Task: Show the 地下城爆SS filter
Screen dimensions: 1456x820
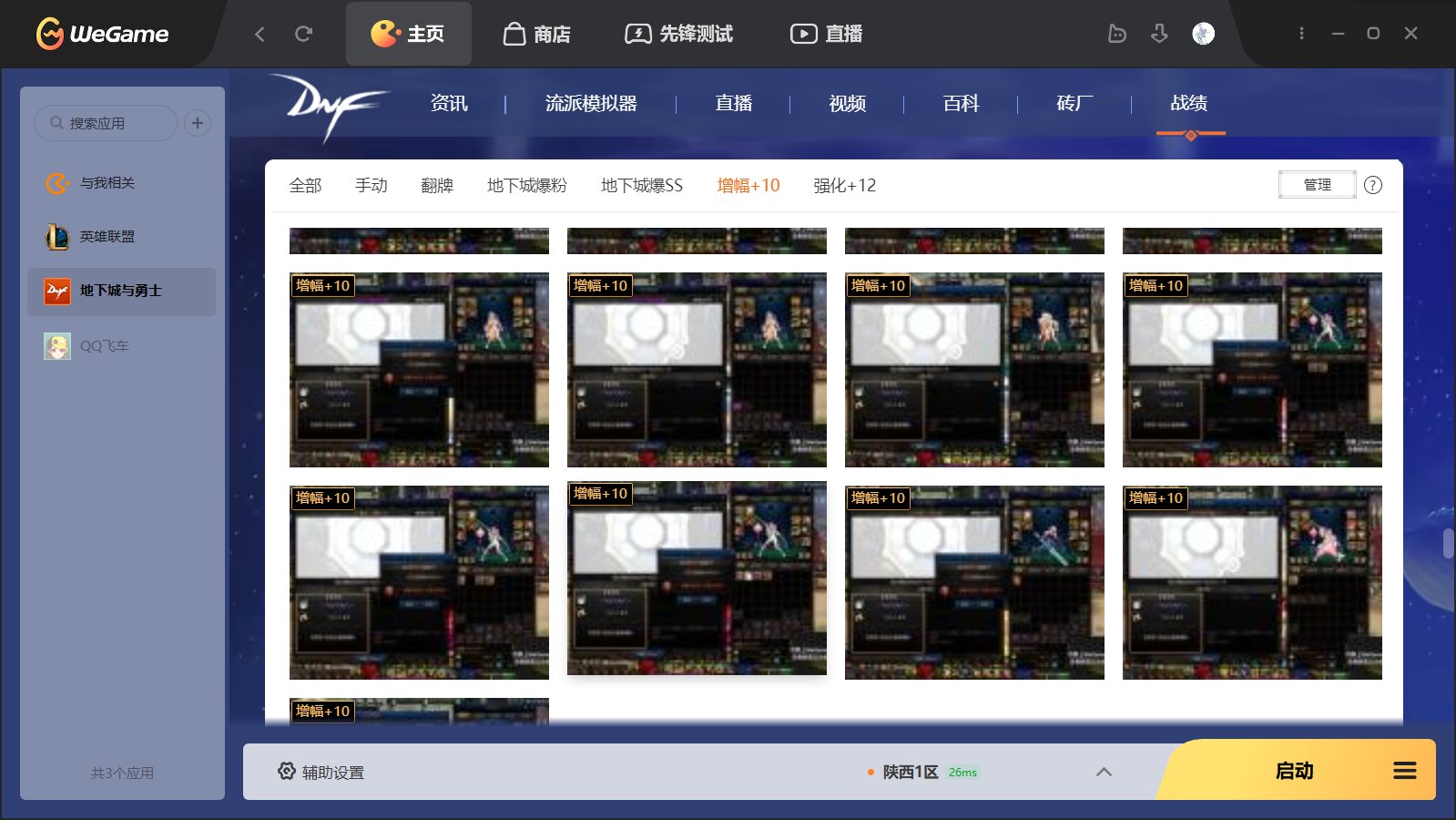Action: [x=642, y=186]
